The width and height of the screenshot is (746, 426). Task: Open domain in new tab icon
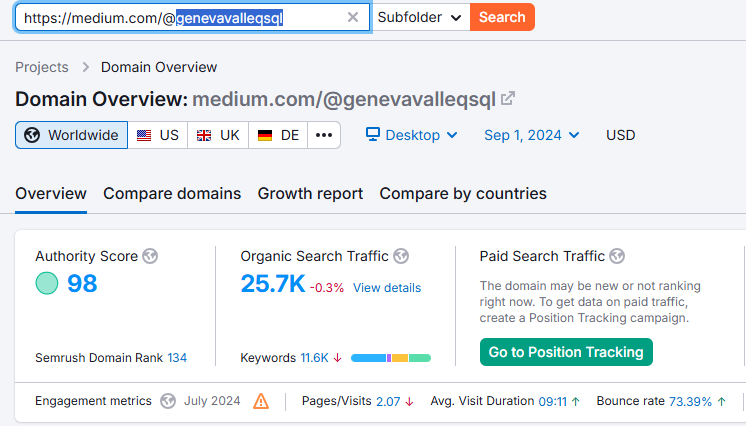click(x=508, y=99)
